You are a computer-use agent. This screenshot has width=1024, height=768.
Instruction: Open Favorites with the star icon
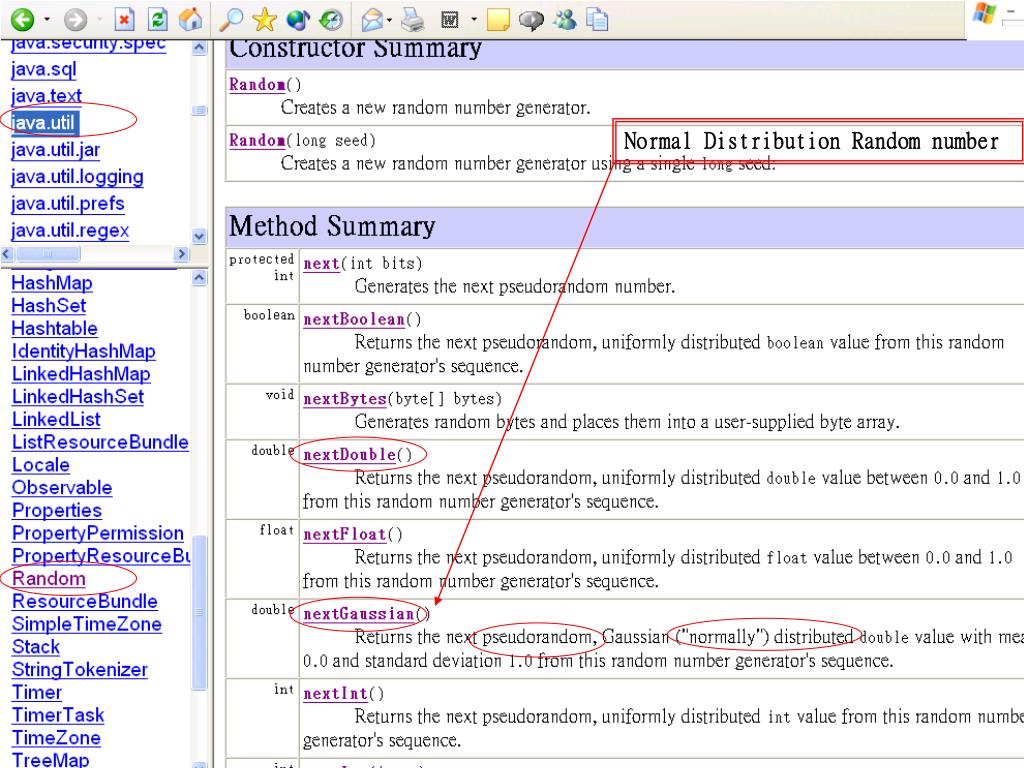[x=264, y=20]
